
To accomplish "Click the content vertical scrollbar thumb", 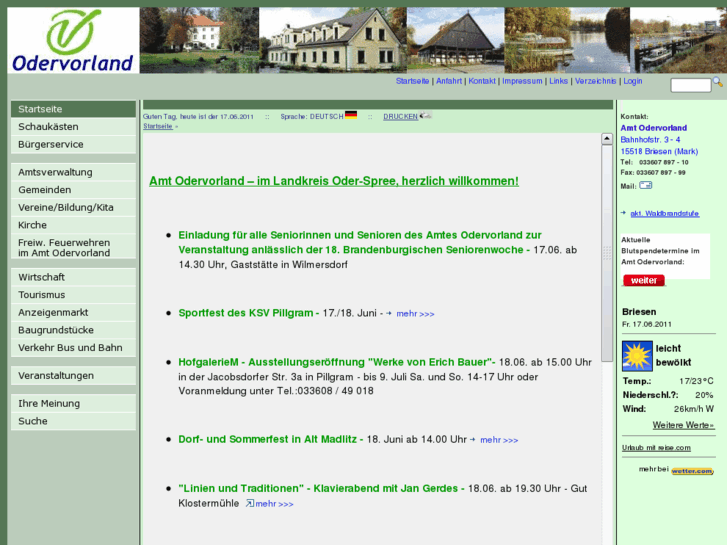I will tap(606, 253).
